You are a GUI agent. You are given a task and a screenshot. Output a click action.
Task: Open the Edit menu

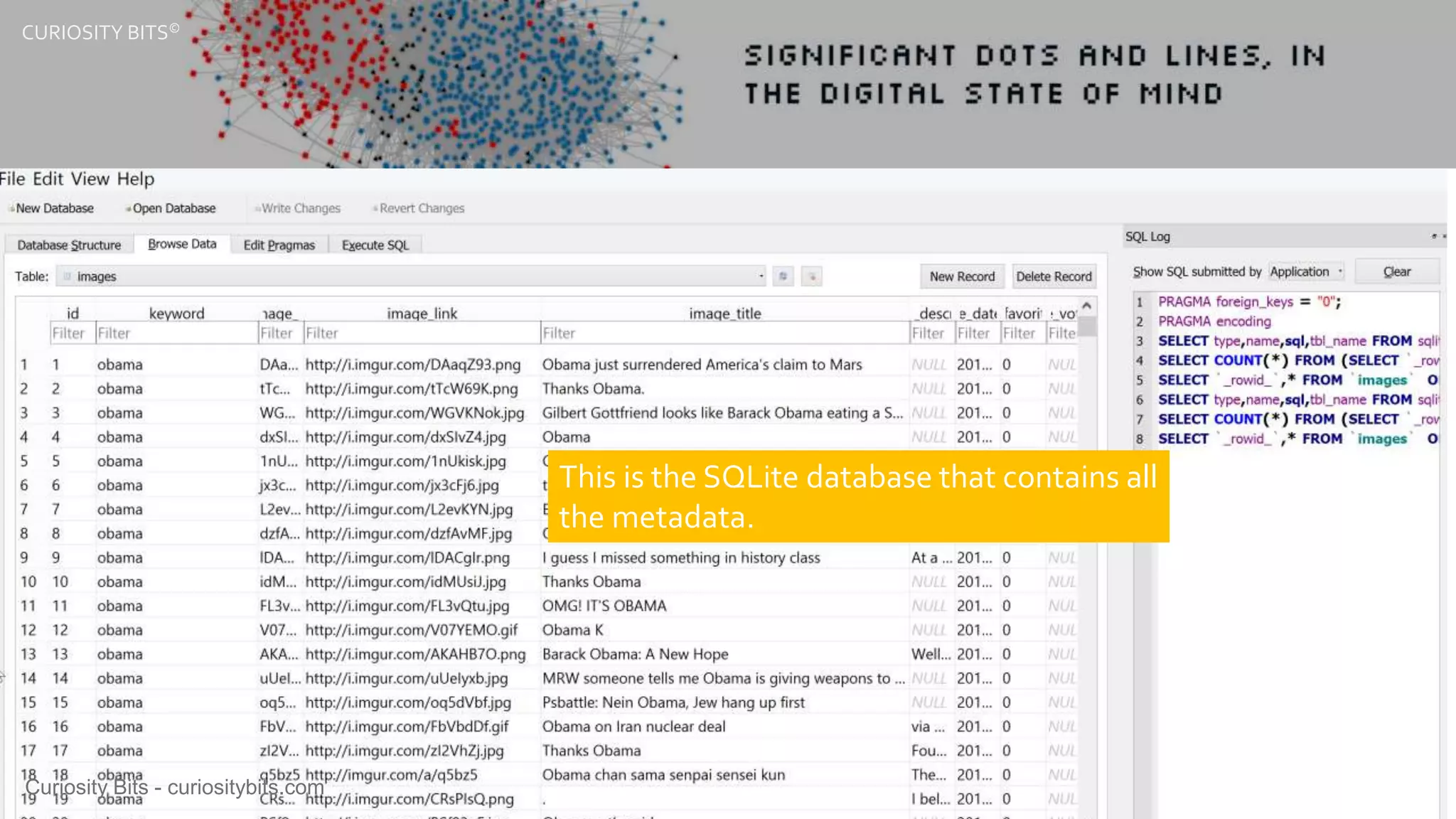pos(48,178)
